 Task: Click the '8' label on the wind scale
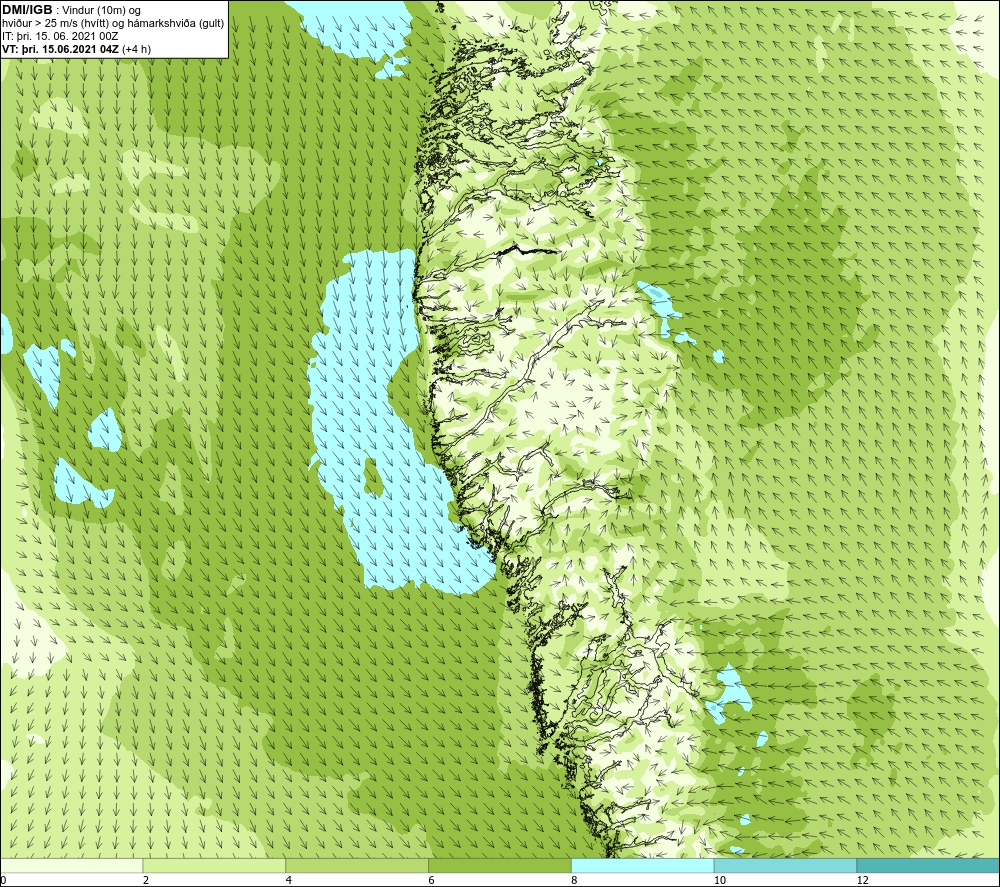click(575, 880)
